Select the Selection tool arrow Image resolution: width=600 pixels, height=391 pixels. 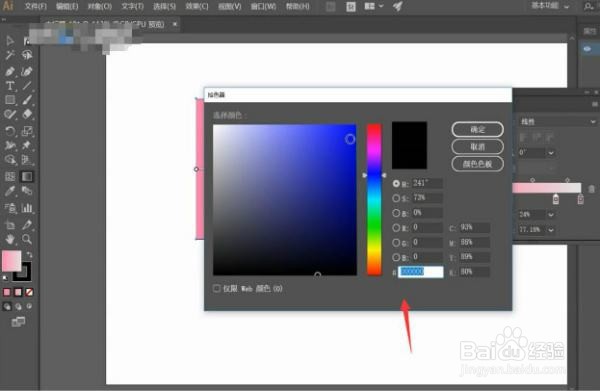point(10,41)
